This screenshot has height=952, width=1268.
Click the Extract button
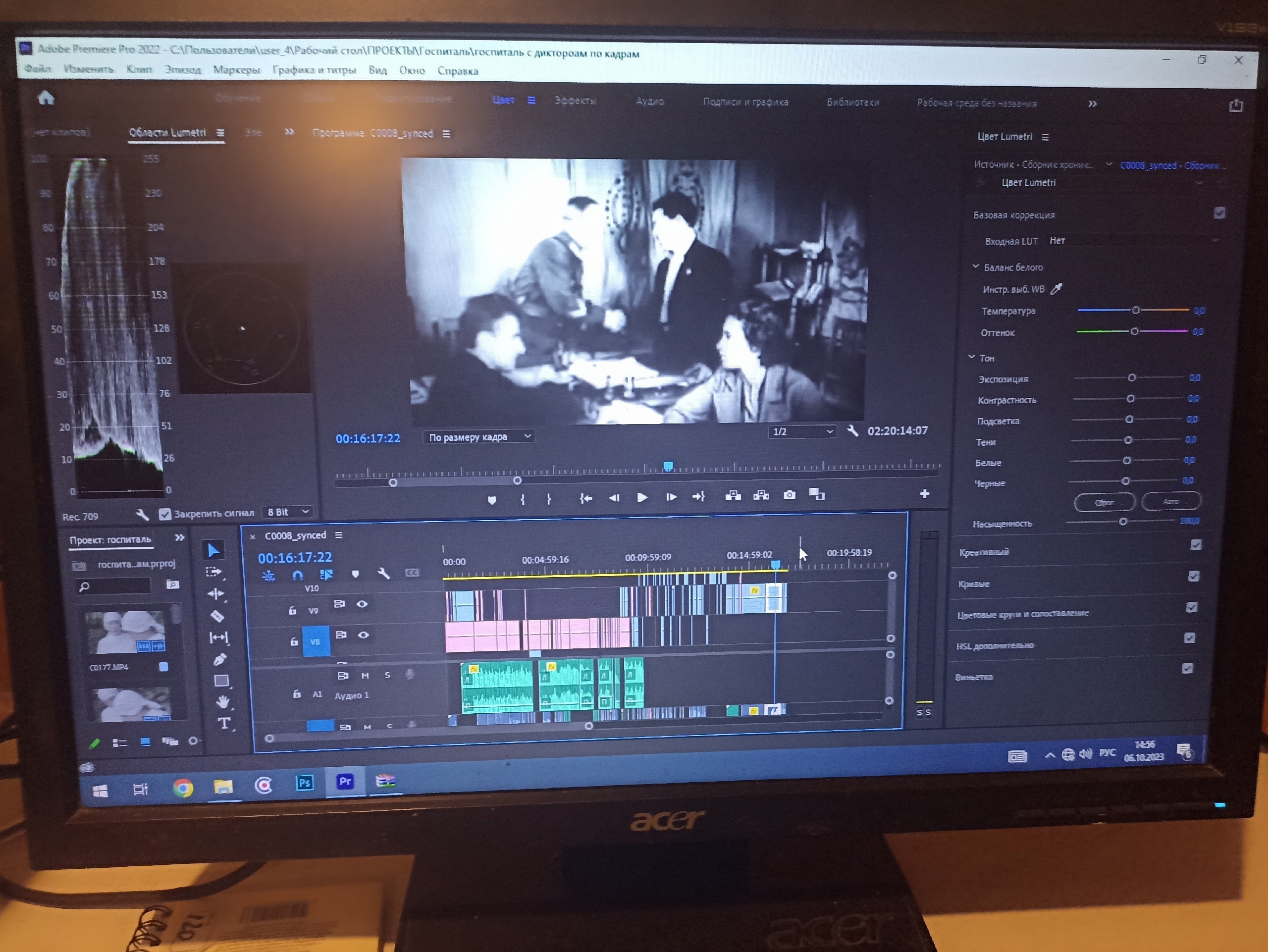761,495
